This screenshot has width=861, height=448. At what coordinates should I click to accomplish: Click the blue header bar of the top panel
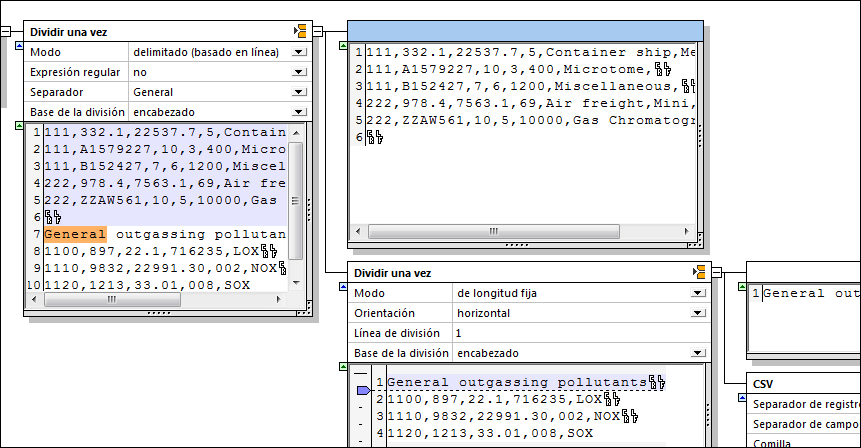pos(525,30)
